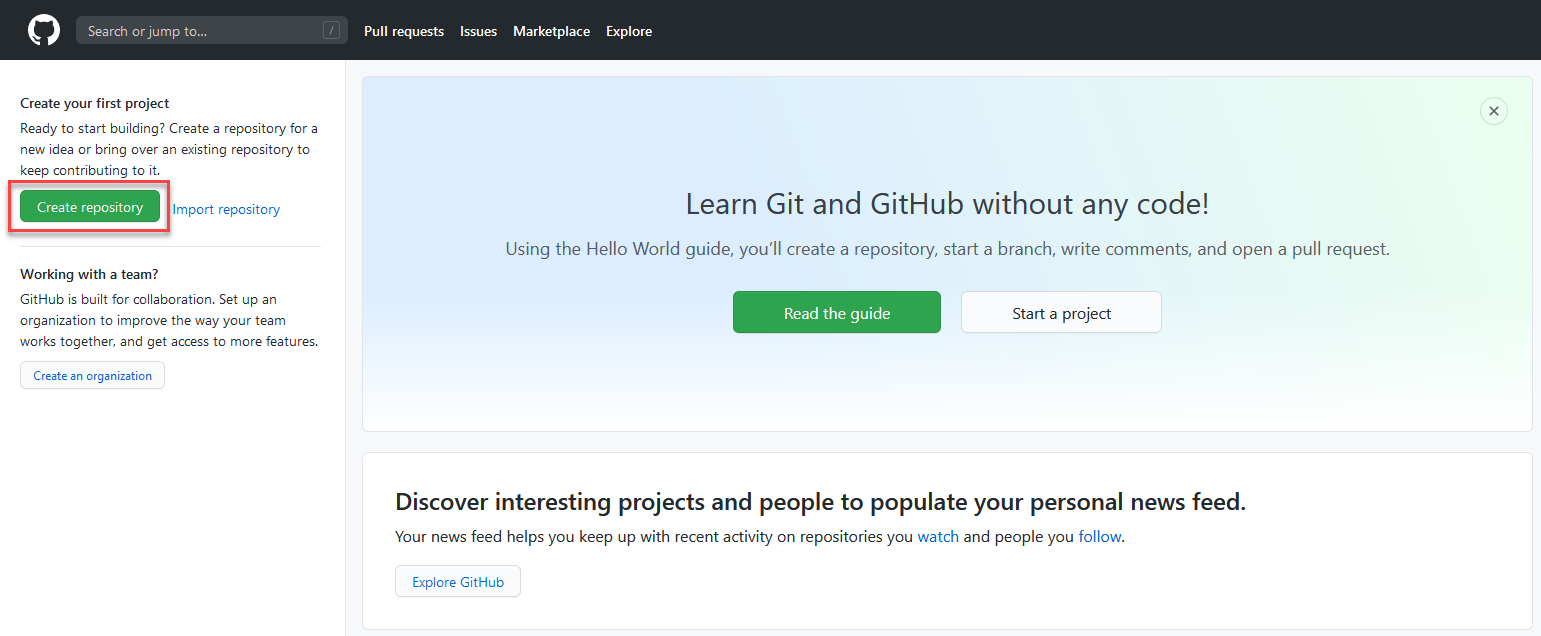Click the slash shortcut badge in search bar
The width and height of the screenshot is (1541, 636).
click(x=331, y=30)
